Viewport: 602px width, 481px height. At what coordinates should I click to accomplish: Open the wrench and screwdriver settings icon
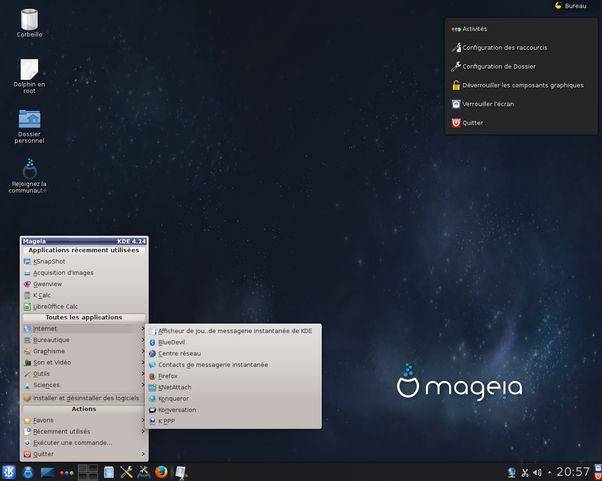coord(126,472)
